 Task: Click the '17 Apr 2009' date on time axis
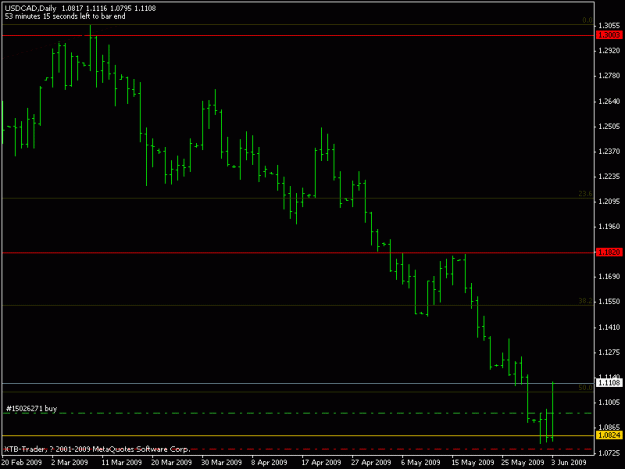coord(321,463)
